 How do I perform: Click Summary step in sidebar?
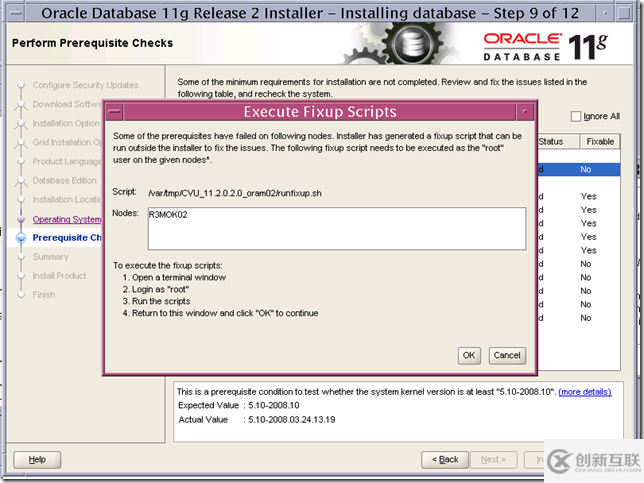(x=51, y=257)
